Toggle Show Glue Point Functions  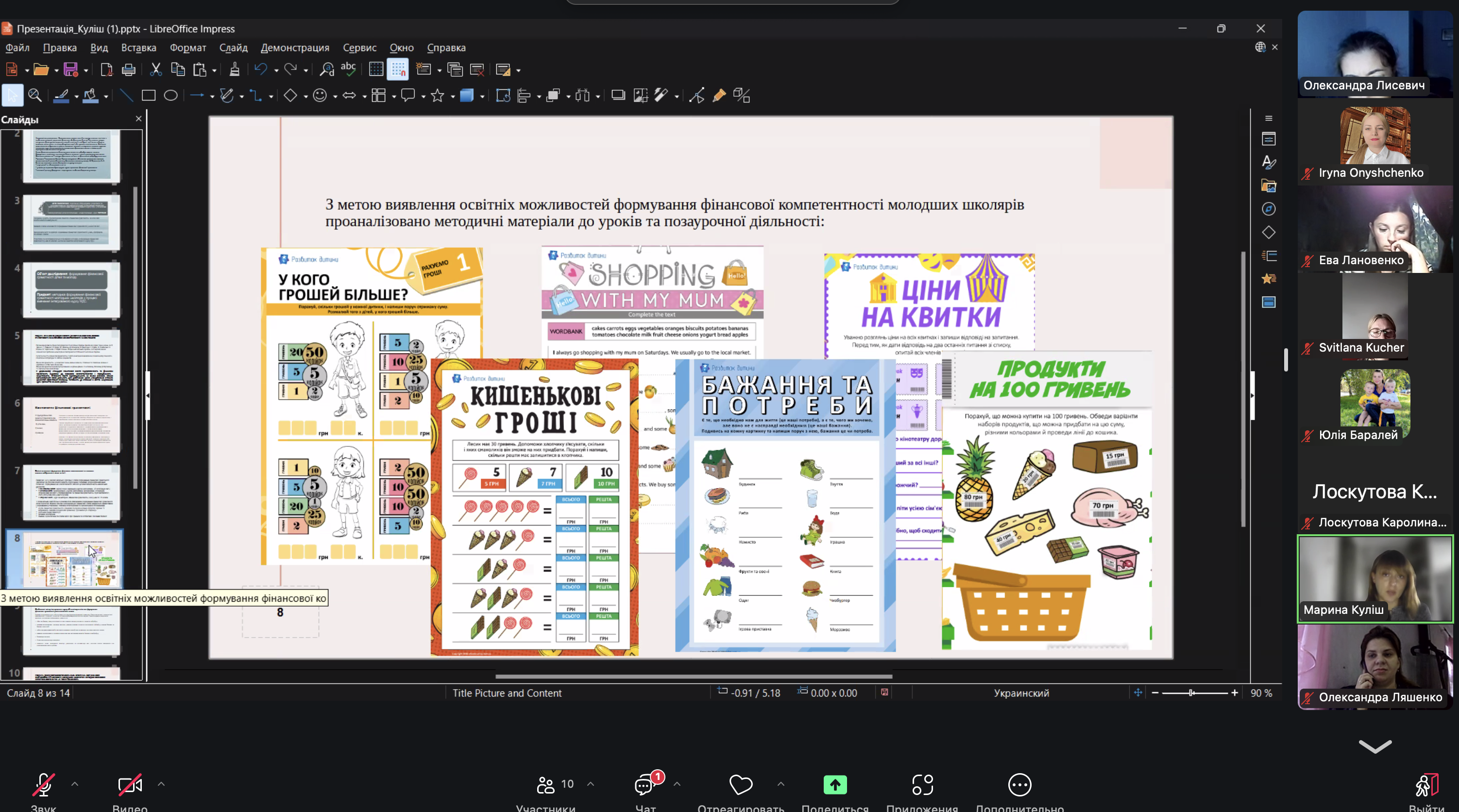point(719,96)
